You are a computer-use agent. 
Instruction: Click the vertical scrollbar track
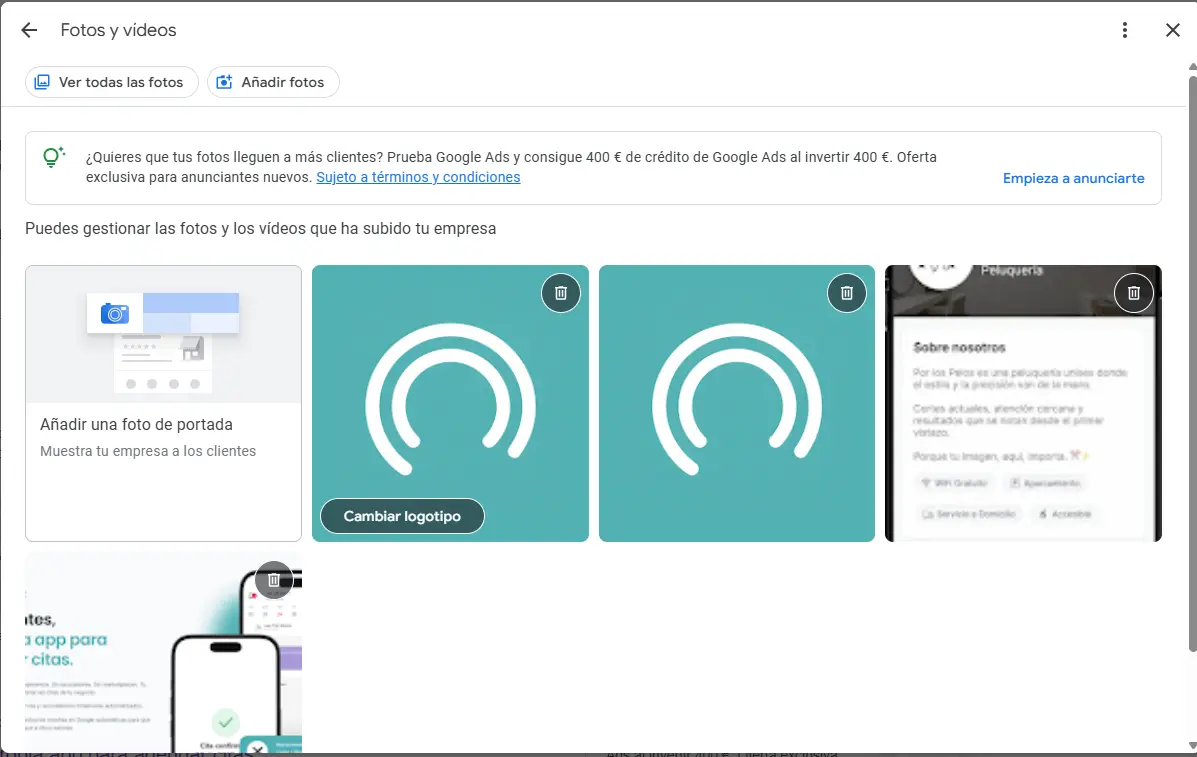[1190, 700]
